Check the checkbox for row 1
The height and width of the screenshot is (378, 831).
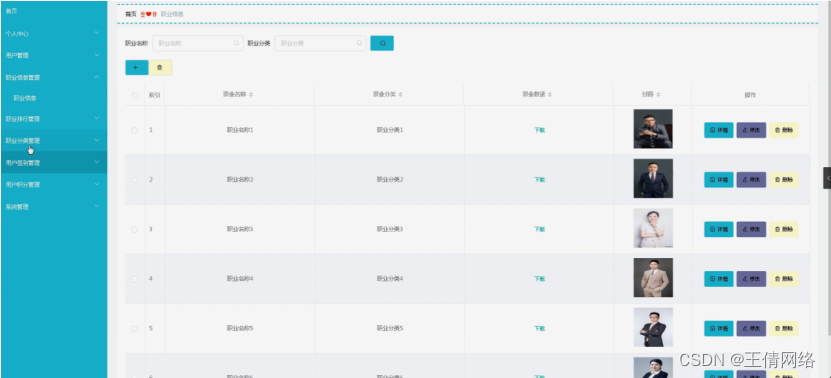point(135,130)
